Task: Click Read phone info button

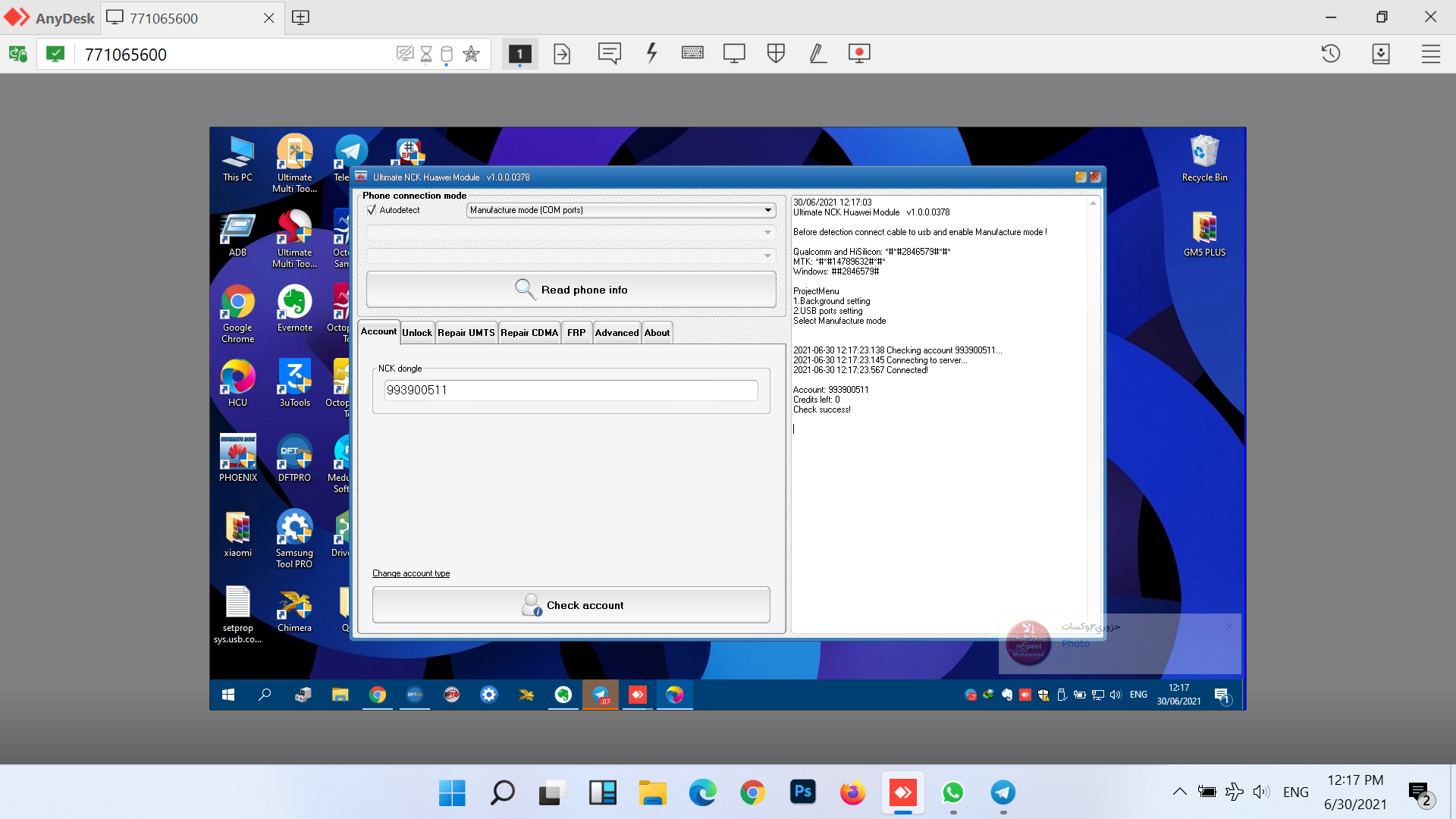Action: pyautogui.click(x=571, y=290)
